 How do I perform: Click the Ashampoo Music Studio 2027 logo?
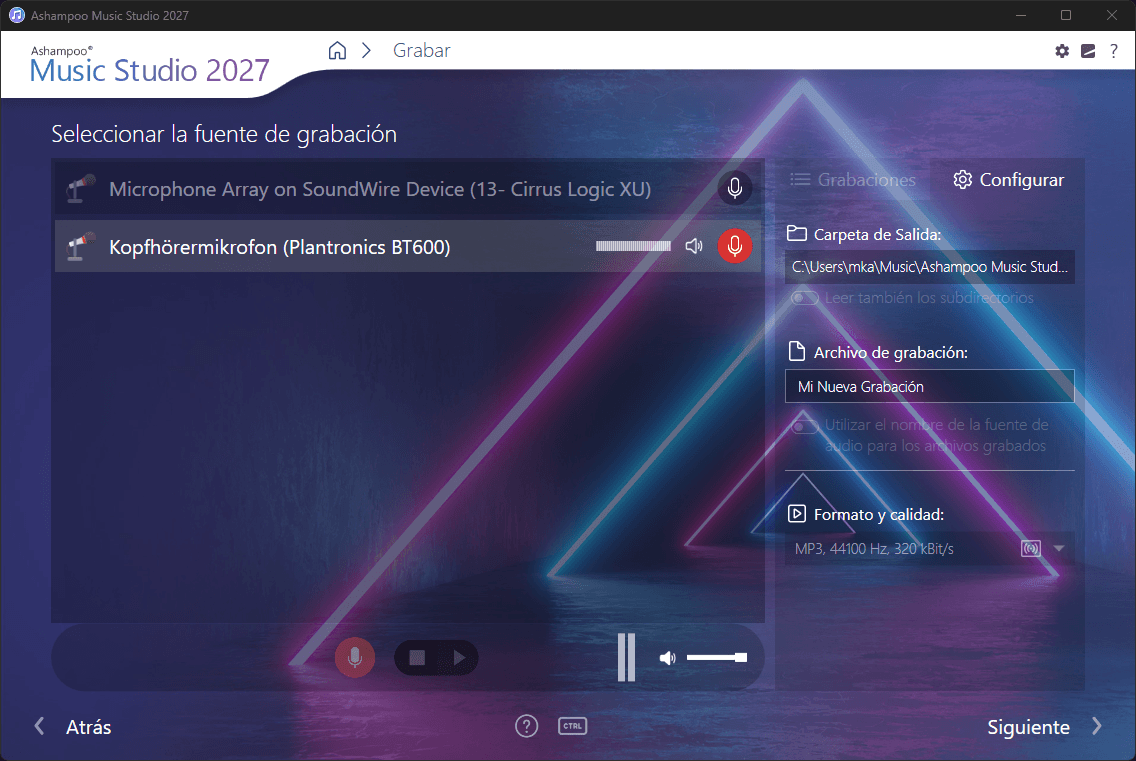click(x=149, y=65)
